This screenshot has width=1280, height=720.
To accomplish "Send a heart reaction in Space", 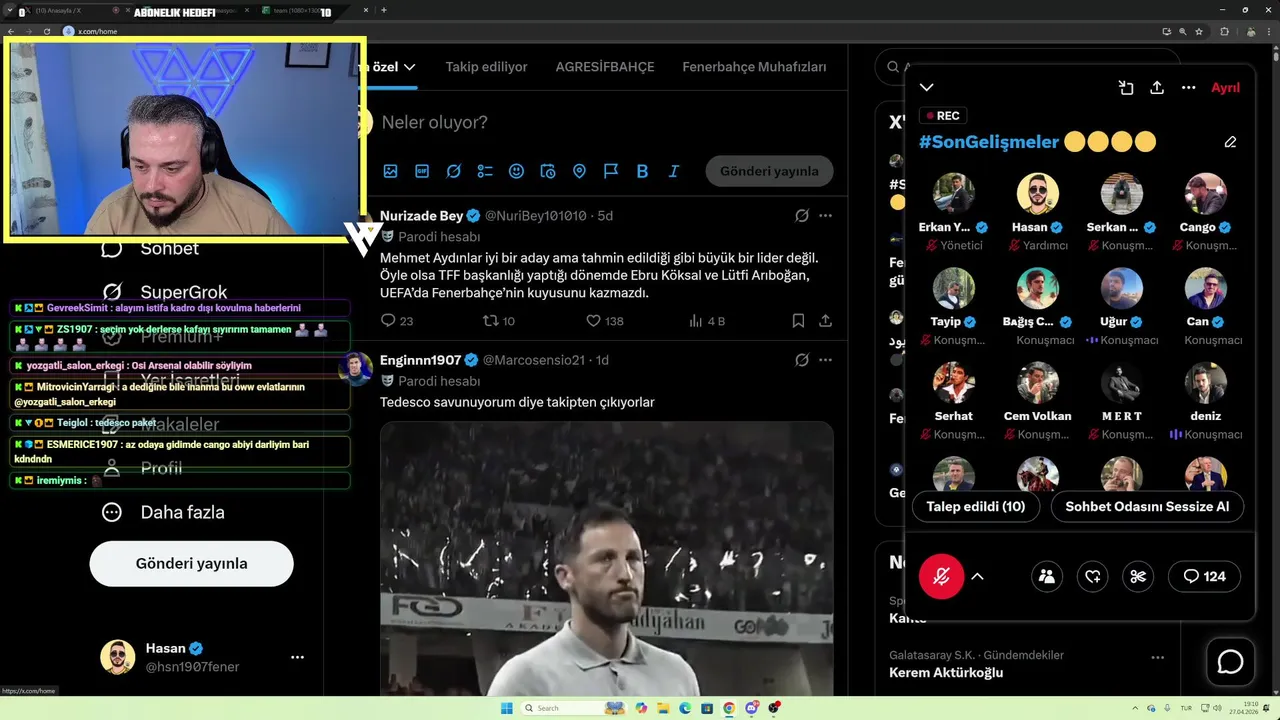I will coord(1093,576).
